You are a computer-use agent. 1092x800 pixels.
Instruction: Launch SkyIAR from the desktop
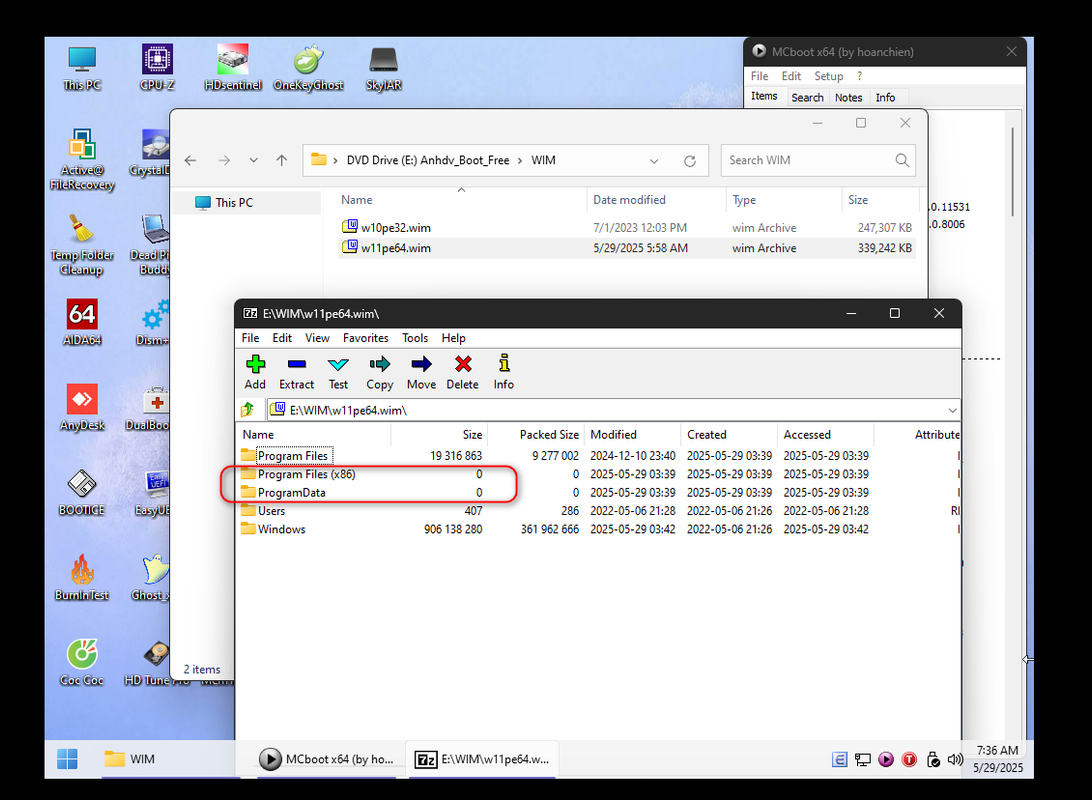(384, 69)
